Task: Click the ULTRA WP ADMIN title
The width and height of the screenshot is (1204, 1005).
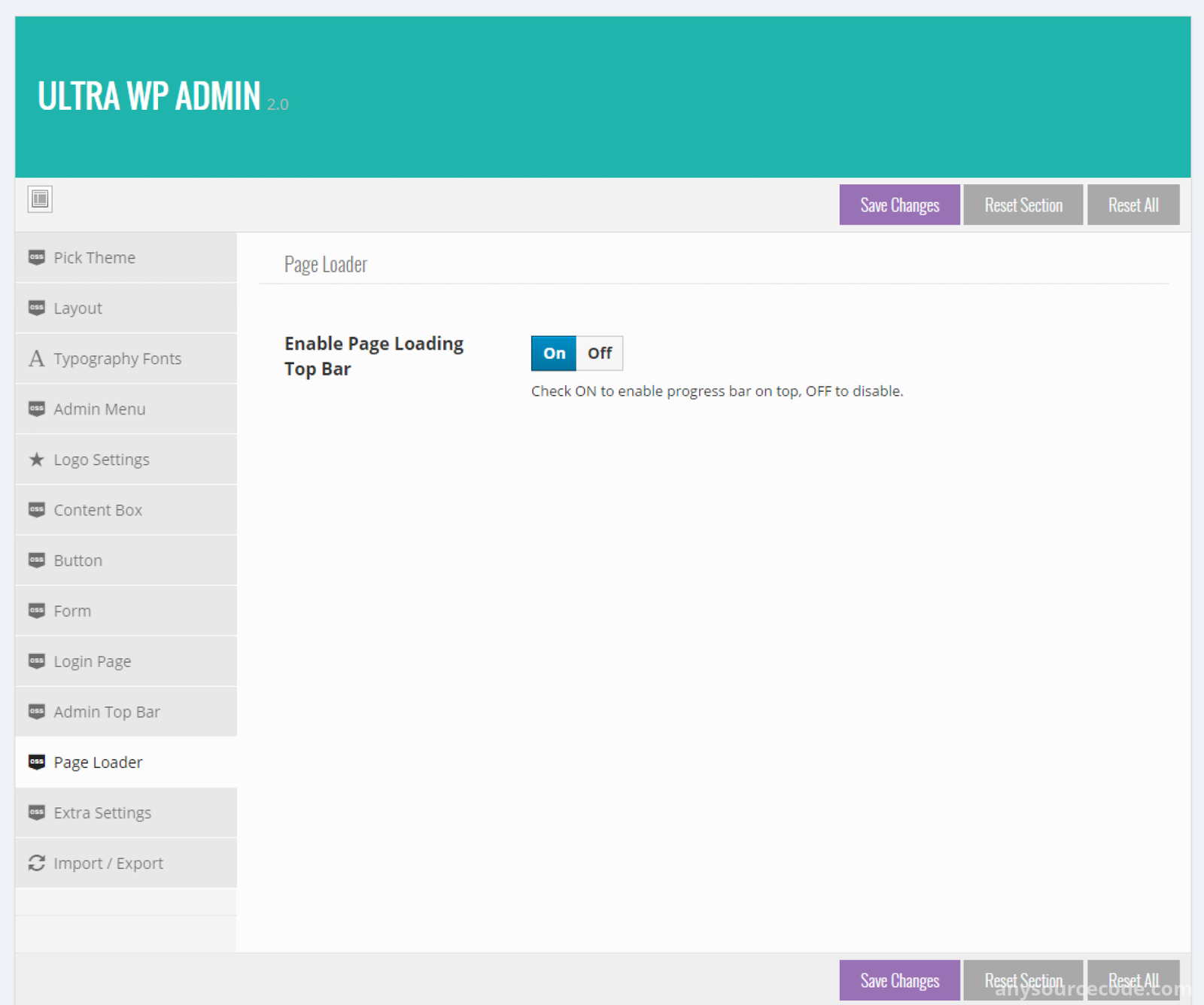Action: point(149,96)
